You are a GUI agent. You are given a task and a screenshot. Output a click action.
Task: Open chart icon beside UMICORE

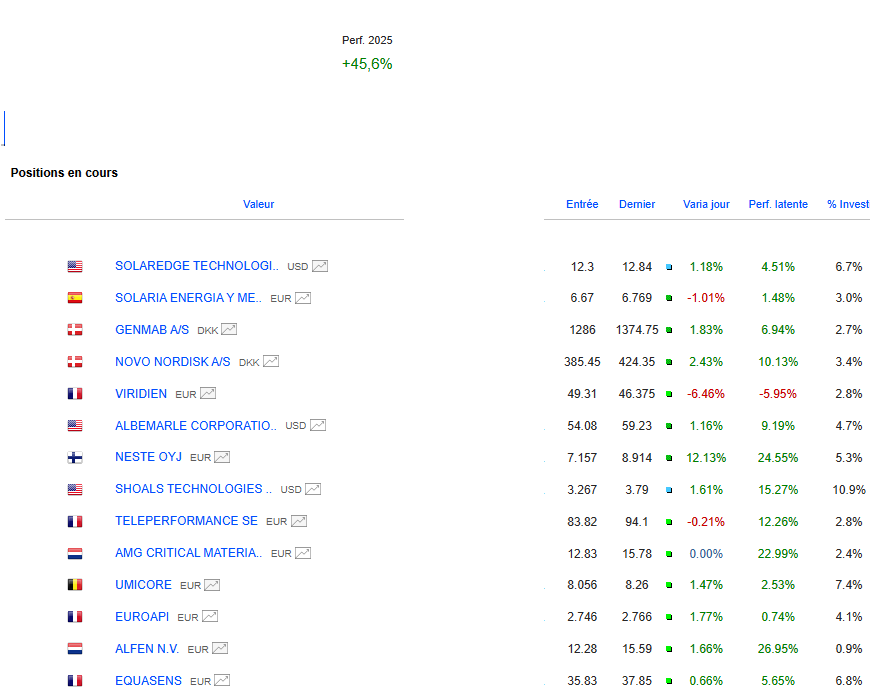(x=212, y=585)
